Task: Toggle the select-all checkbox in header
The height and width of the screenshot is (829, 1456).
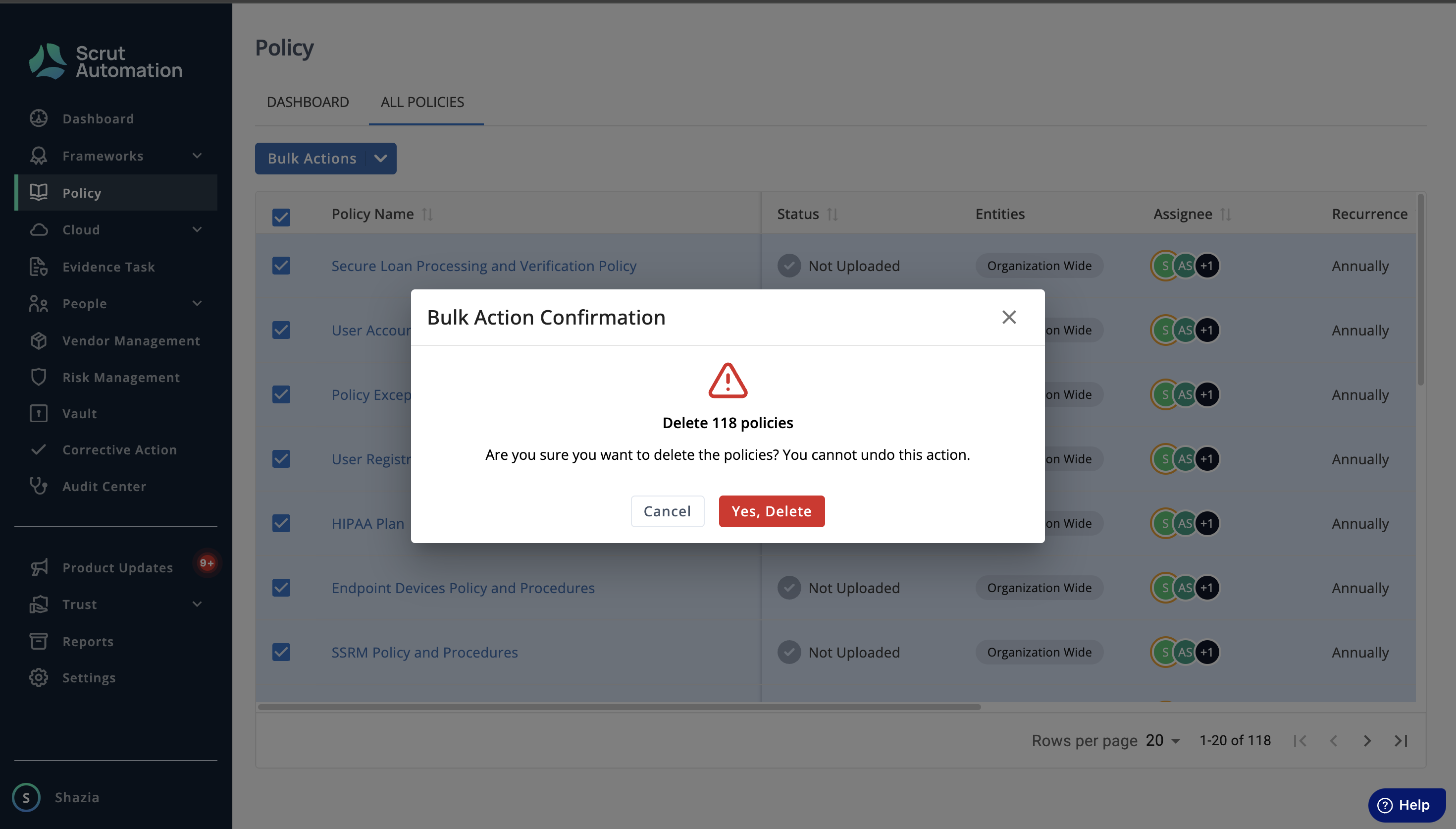Action: 281,217
